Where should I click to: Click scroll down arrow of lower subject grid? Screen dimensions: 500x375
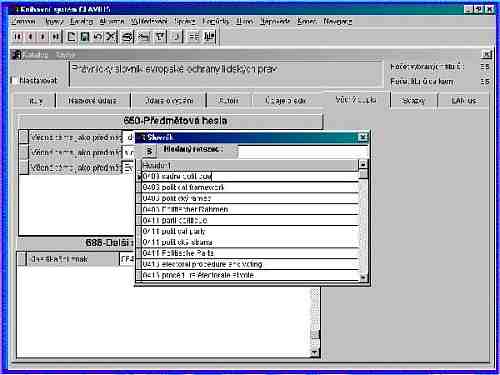tap(314, 353)
